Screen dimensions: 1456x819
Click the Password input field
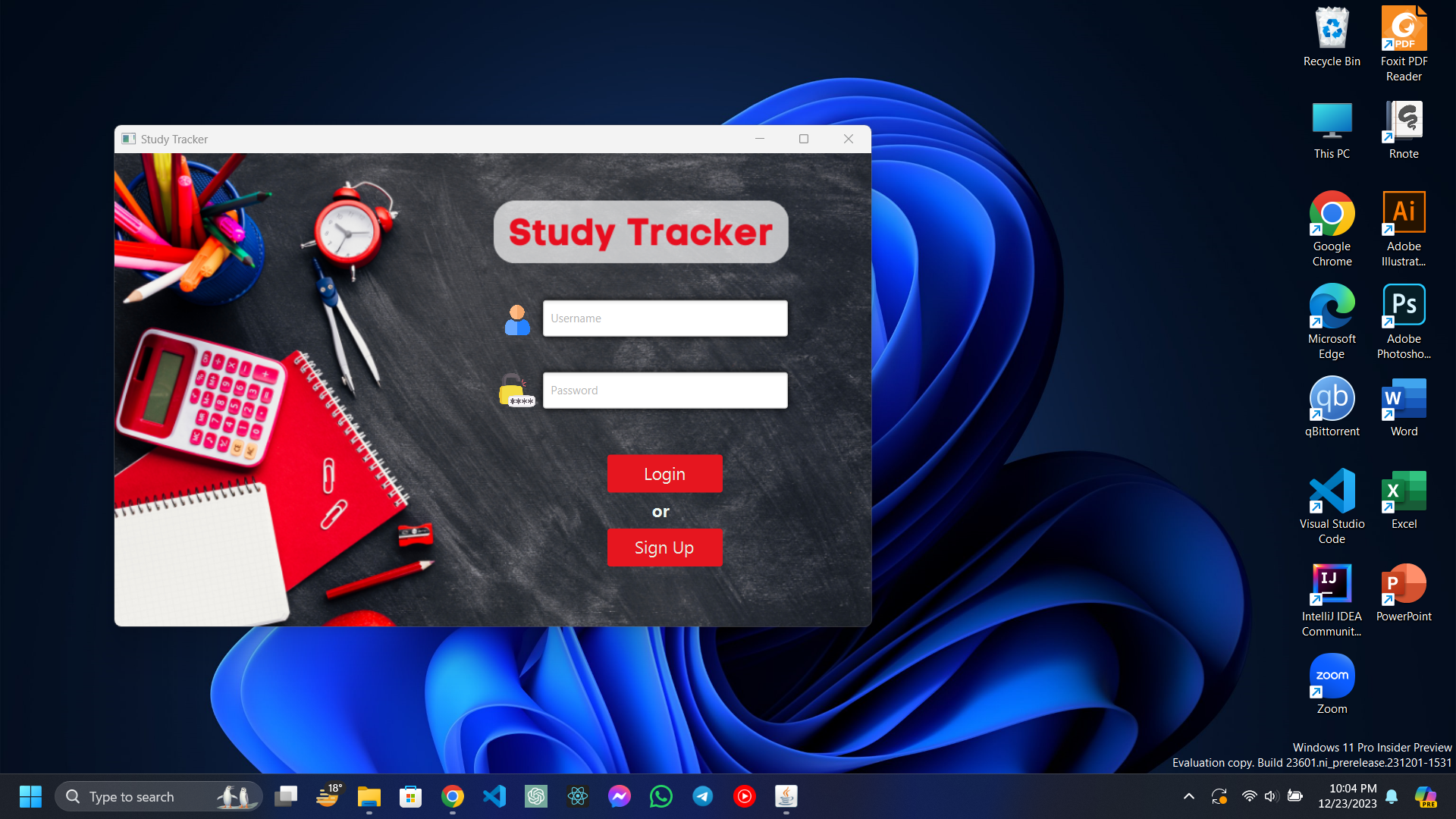pyautogui.click(x=664, y=390)
